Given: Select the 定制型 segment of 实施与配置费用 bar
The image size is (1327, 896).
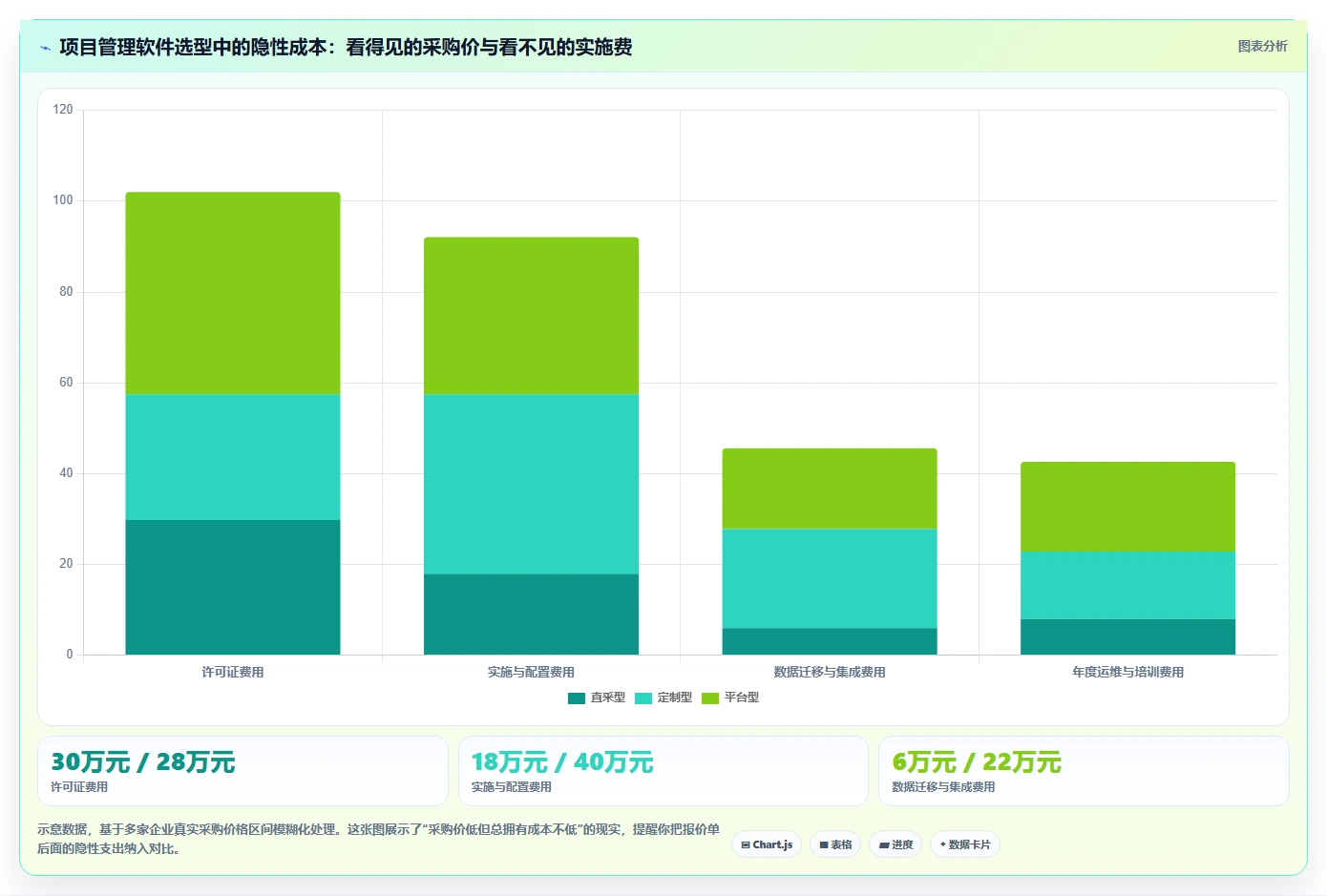Looking at the screenshot, I should click(531, 484).
